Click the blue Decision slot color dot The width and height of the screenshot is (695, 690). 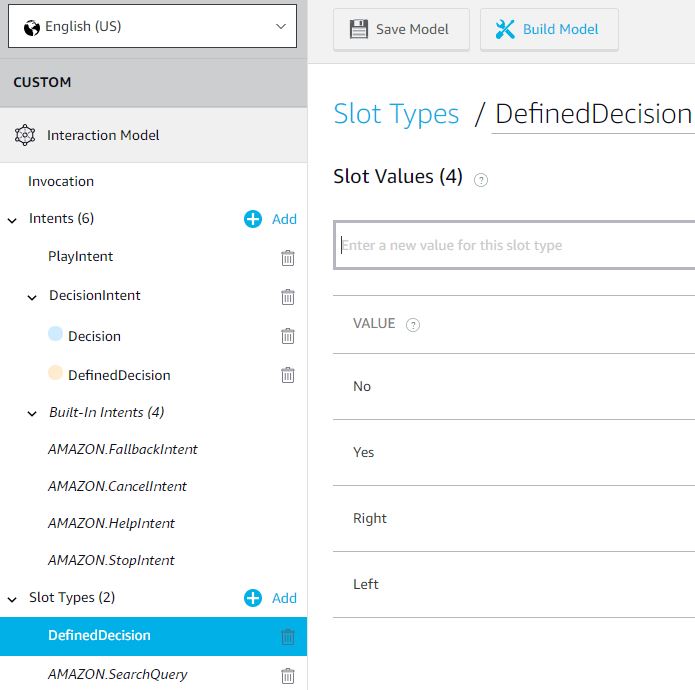55,334
